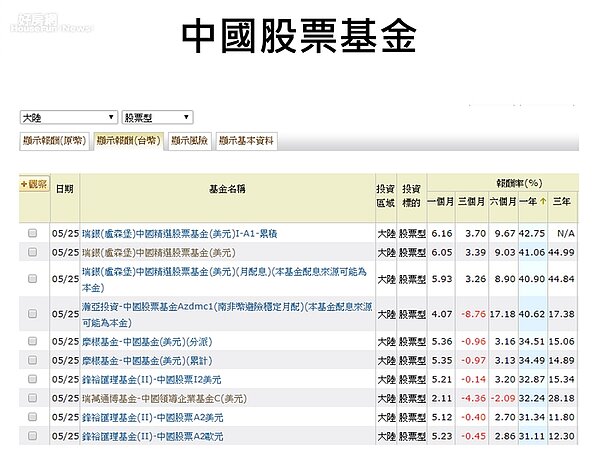Open 瀚亞投資-中國股票基金Azdmc1 link

(227, 315)
